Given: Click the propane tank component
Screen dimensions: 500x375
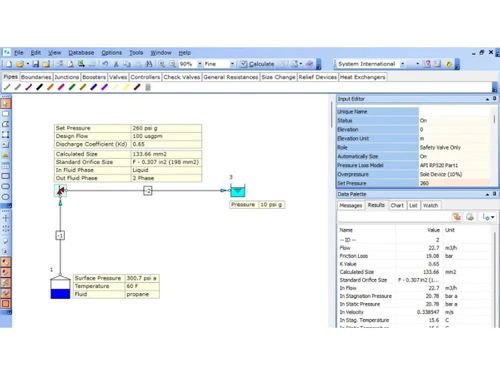Looking at the screenshot, I should point(60,286).
